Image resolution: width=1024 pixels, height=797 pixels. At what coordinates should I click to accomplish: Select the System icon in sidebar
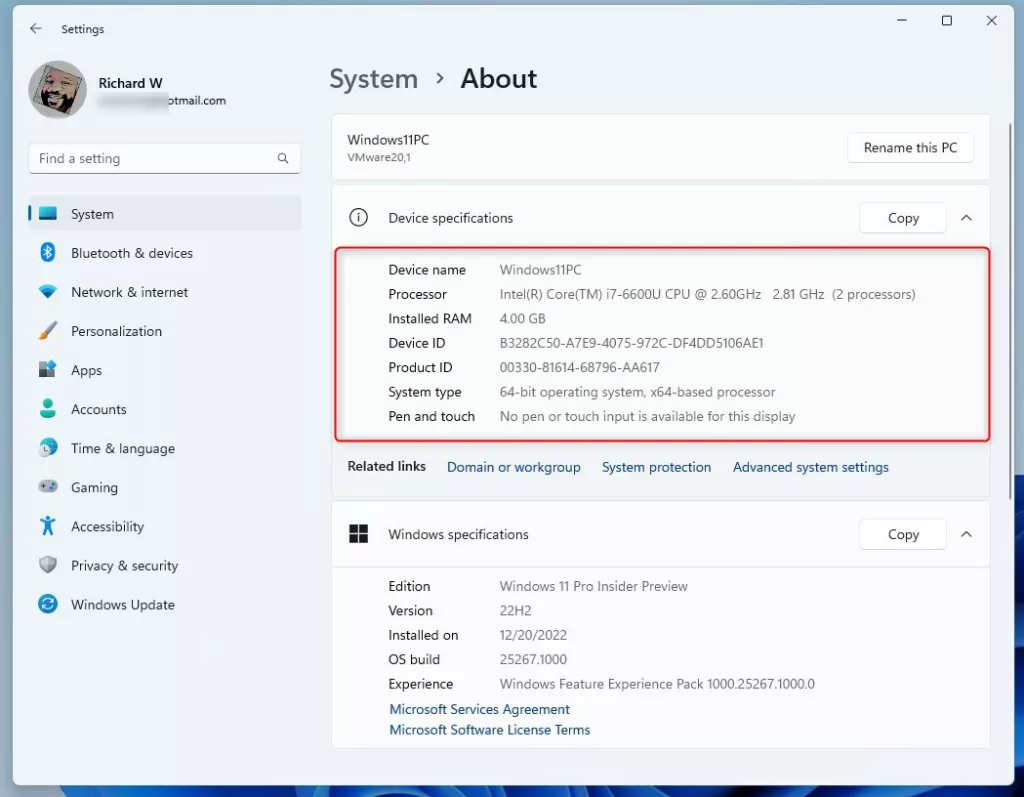click(x=48, y=214)
